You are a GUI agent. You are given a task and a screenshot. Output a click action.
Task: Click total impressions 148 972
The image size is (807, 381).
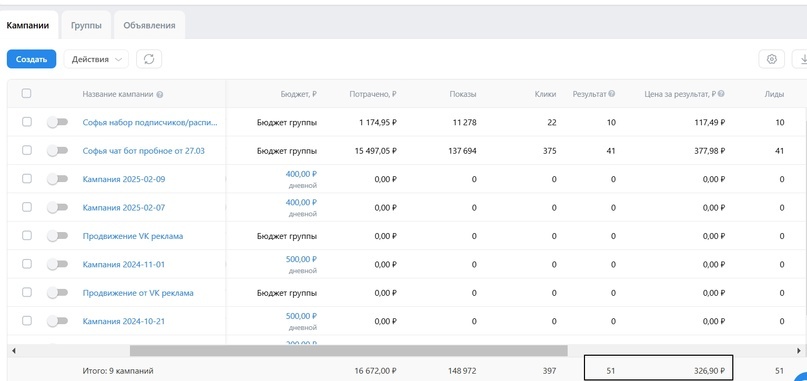[461, 371]
